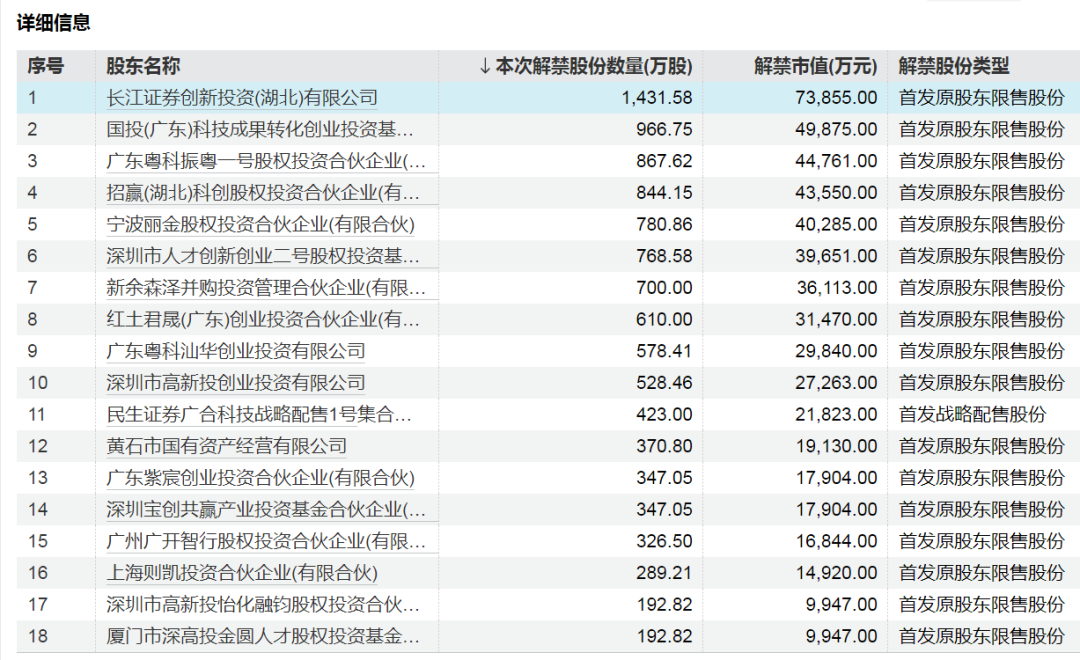This screenshot has height=660, width=1080.
Task: Open shareholder link 广州广开智行股权投资合伙企业
Action: (266, 542)
